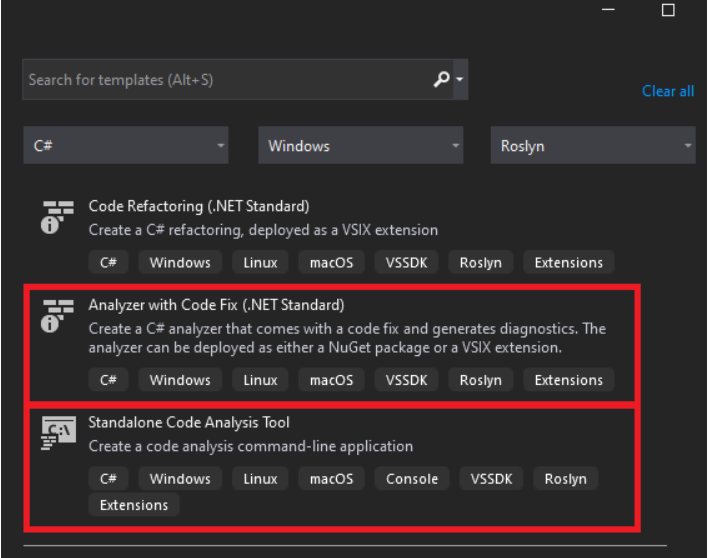Click Linux tag under Analyzer with Code Fix
The image size is (708, 558).
pyautogui.click(x=260, y=380)
